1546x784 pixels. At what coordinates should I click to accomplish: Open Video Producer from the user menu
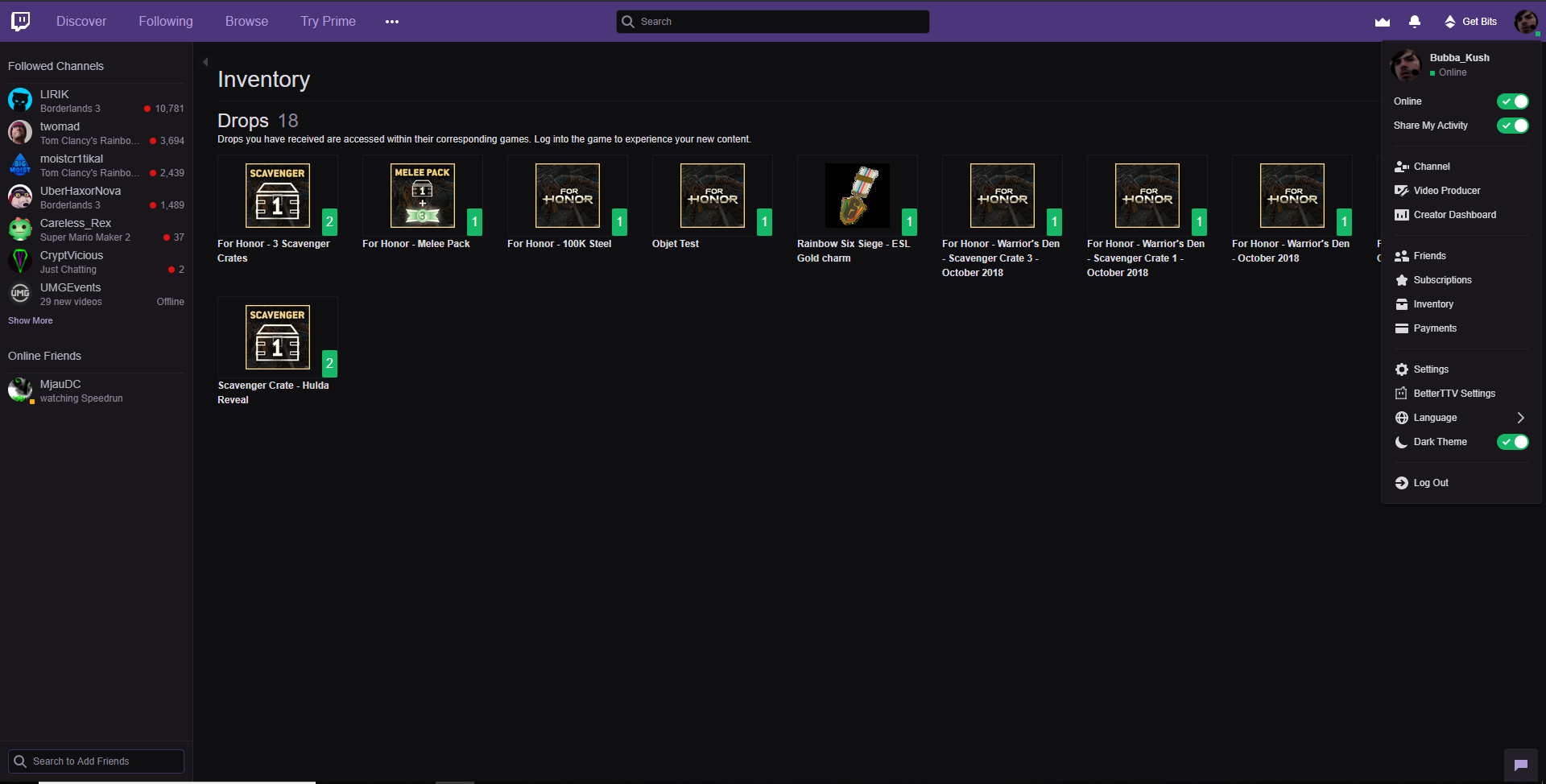(1437, 191)
